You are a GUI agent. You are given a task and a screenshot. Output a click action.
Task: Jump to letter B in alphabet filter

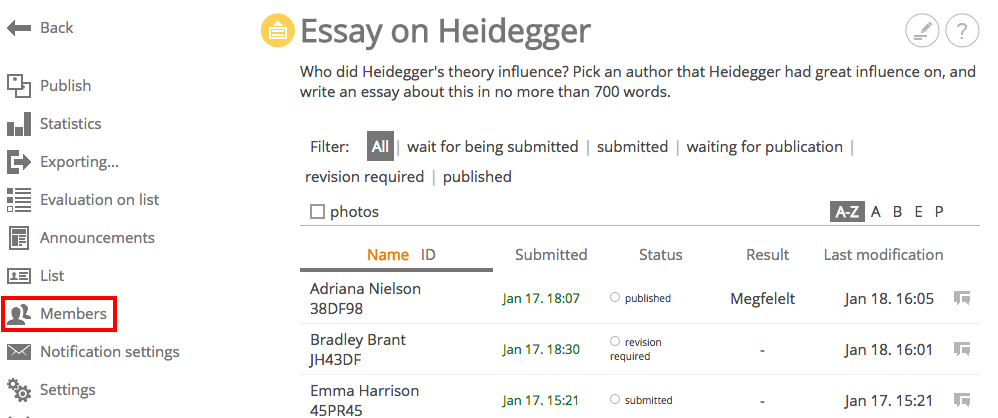click(897, 212)
